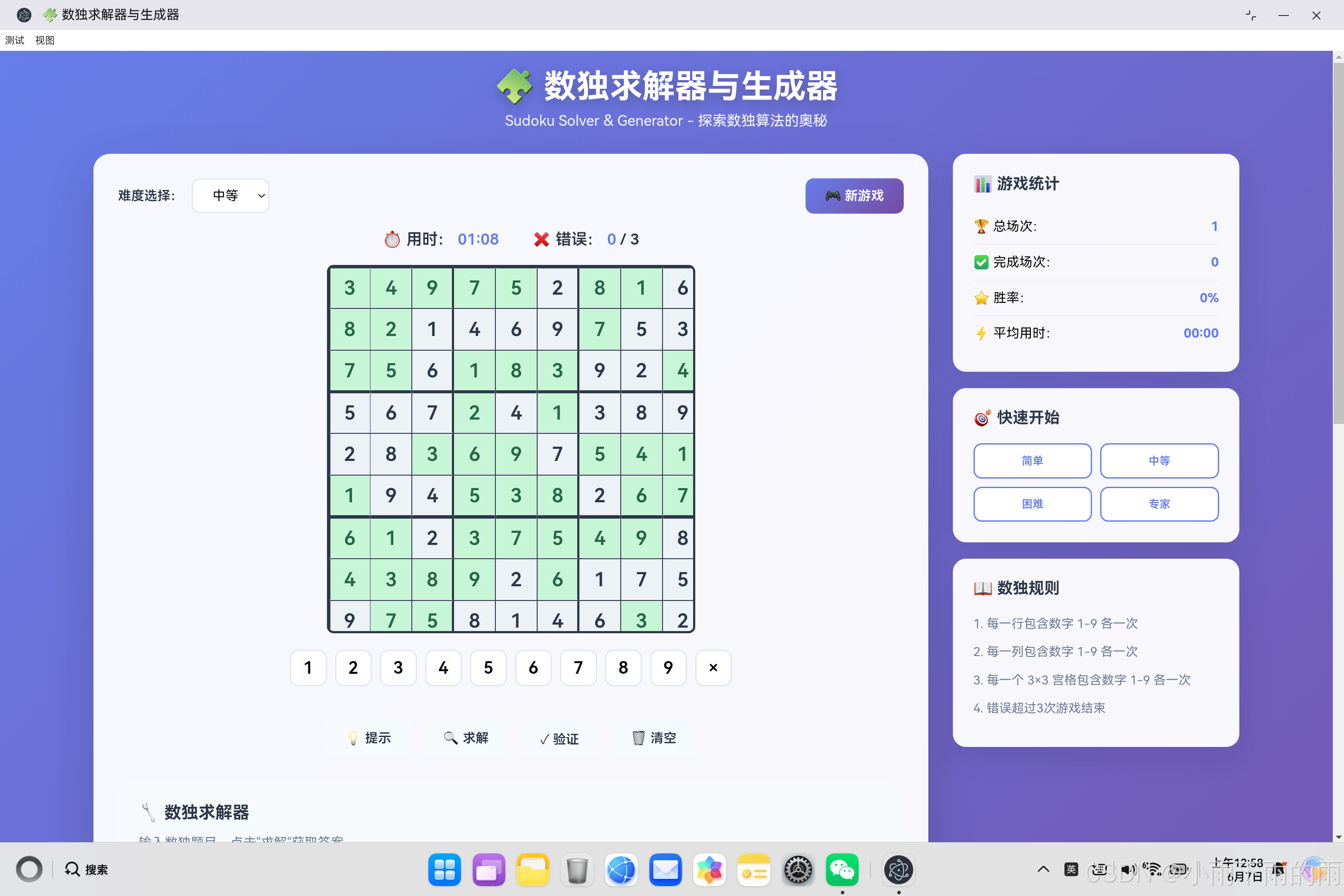Quick start a 专家 game
This screenshot has height=896, width=1344.
click(x=1159, y=504)
